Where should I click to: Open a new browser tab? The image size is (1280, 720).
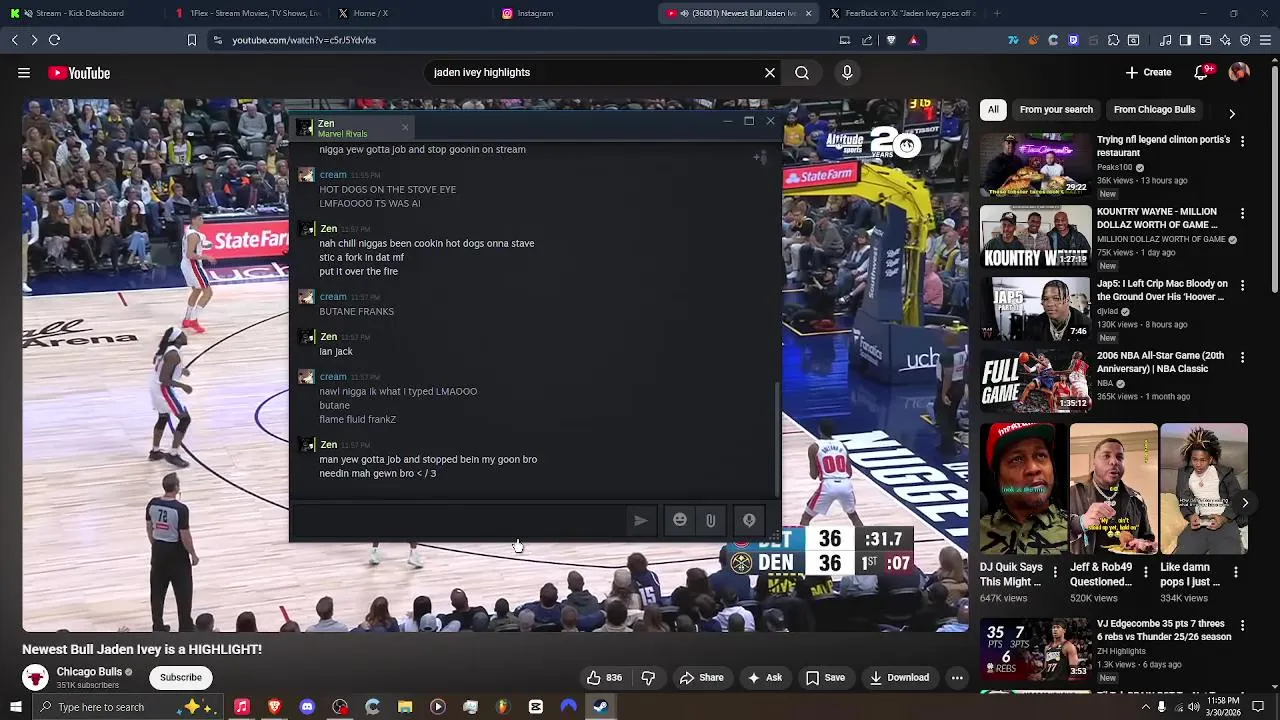[996, 13]
